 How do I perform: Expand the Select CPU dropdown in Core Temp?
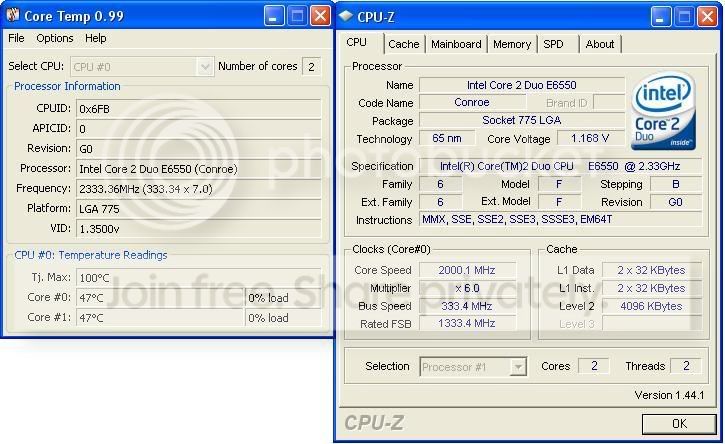click(204, 67)
